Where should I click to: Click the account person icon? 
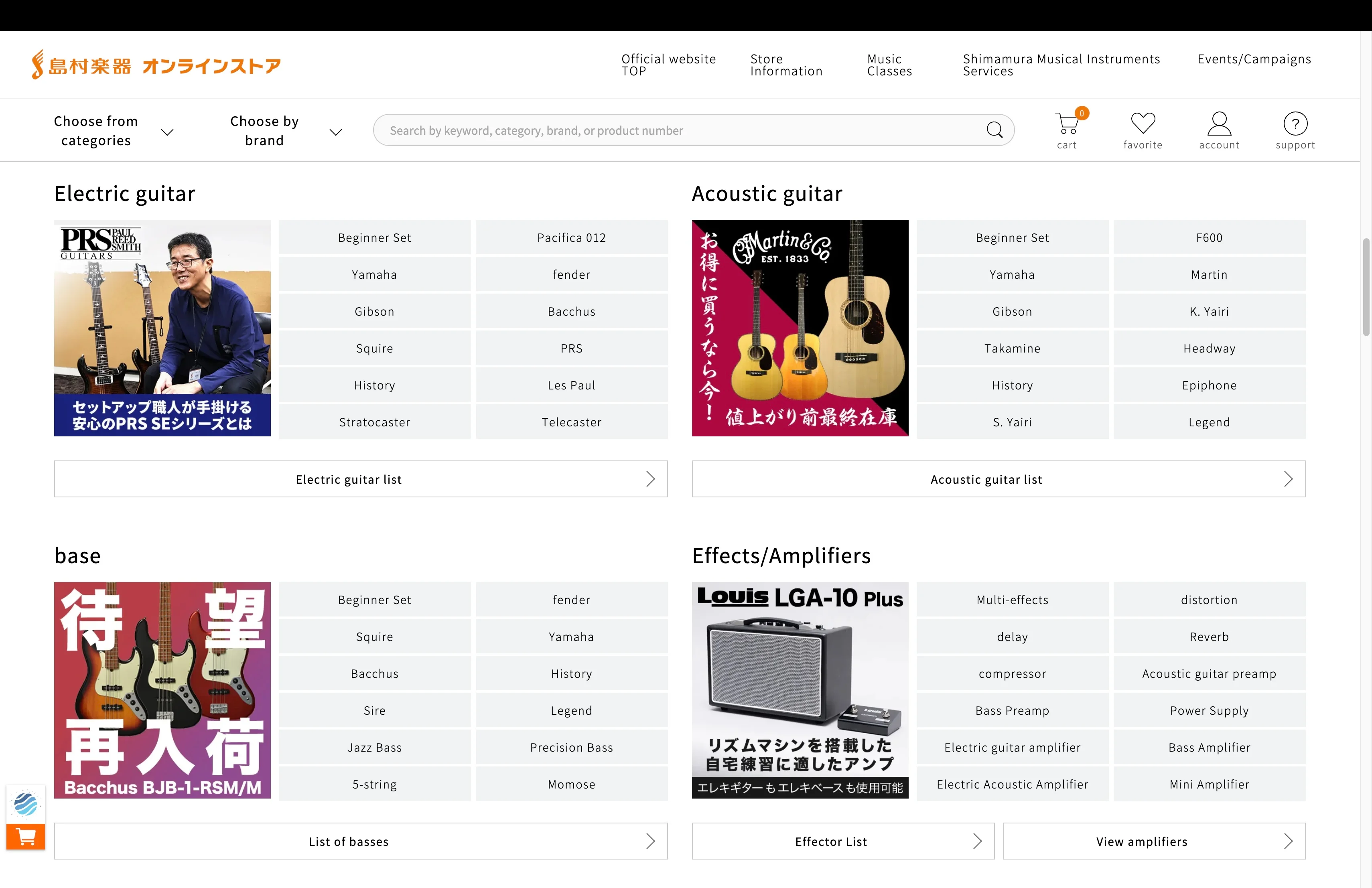point(1219,124)
